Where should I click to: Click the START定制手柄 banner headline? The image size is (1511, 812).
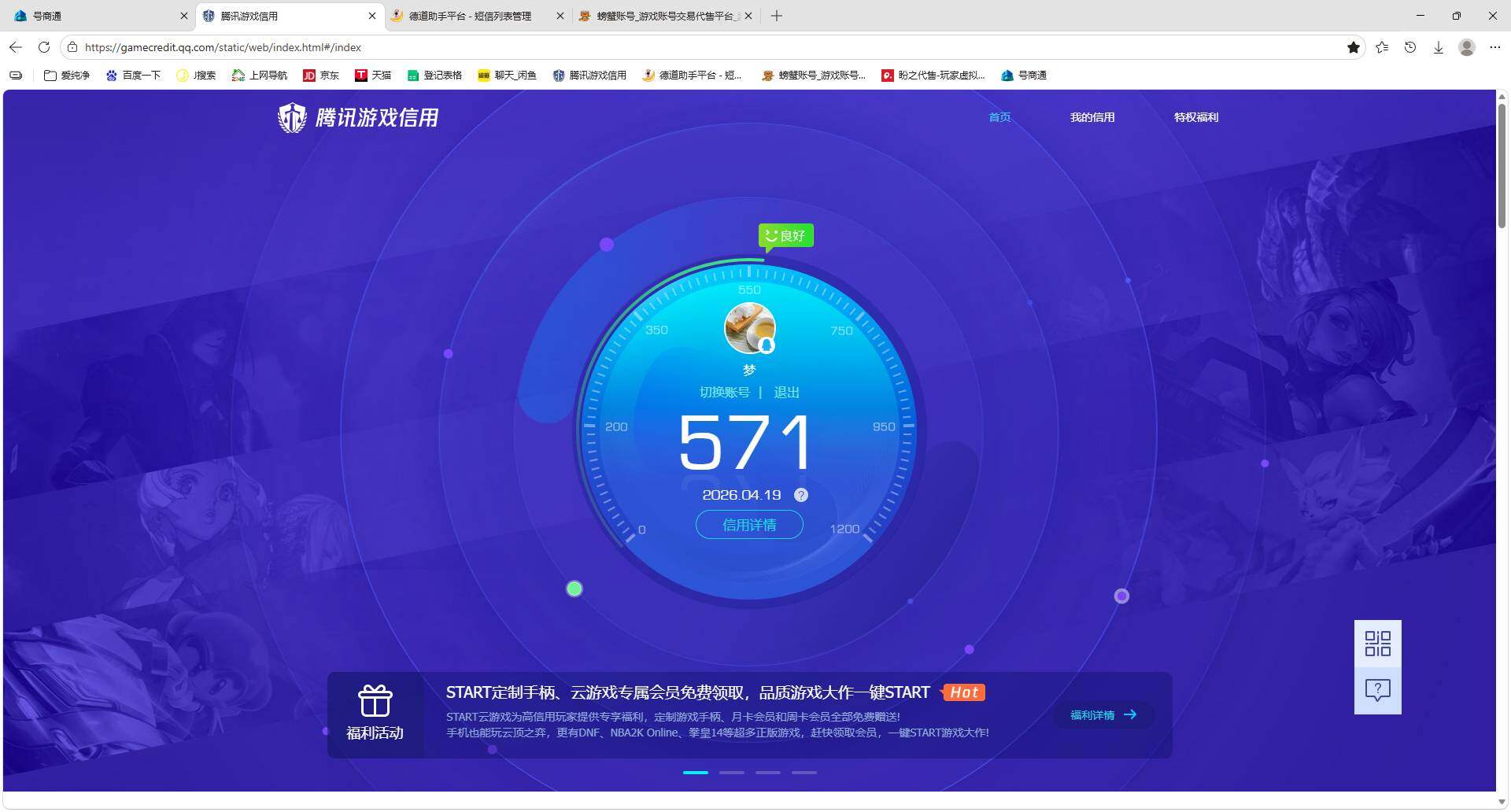[x=688, y=692]
